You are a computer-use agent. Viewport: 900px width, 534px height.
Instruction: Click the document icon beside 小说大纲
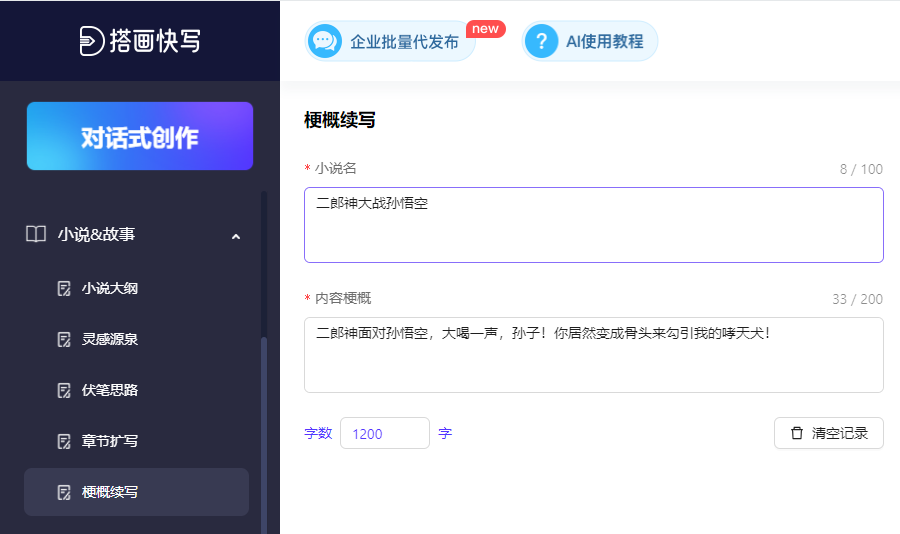click(64, 288)
